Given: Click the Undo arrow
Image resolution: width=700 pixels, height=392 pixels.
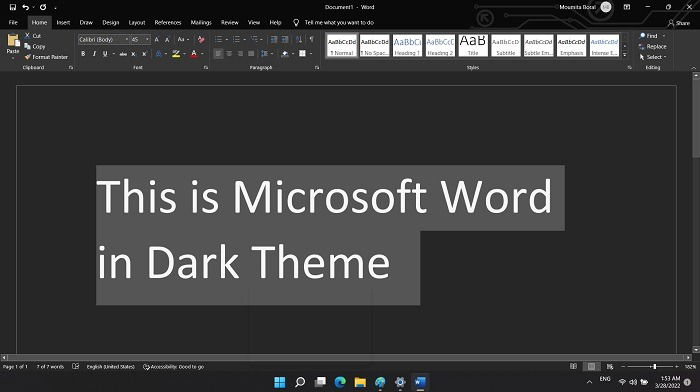Looking at the screenshot, I should 25,7.
